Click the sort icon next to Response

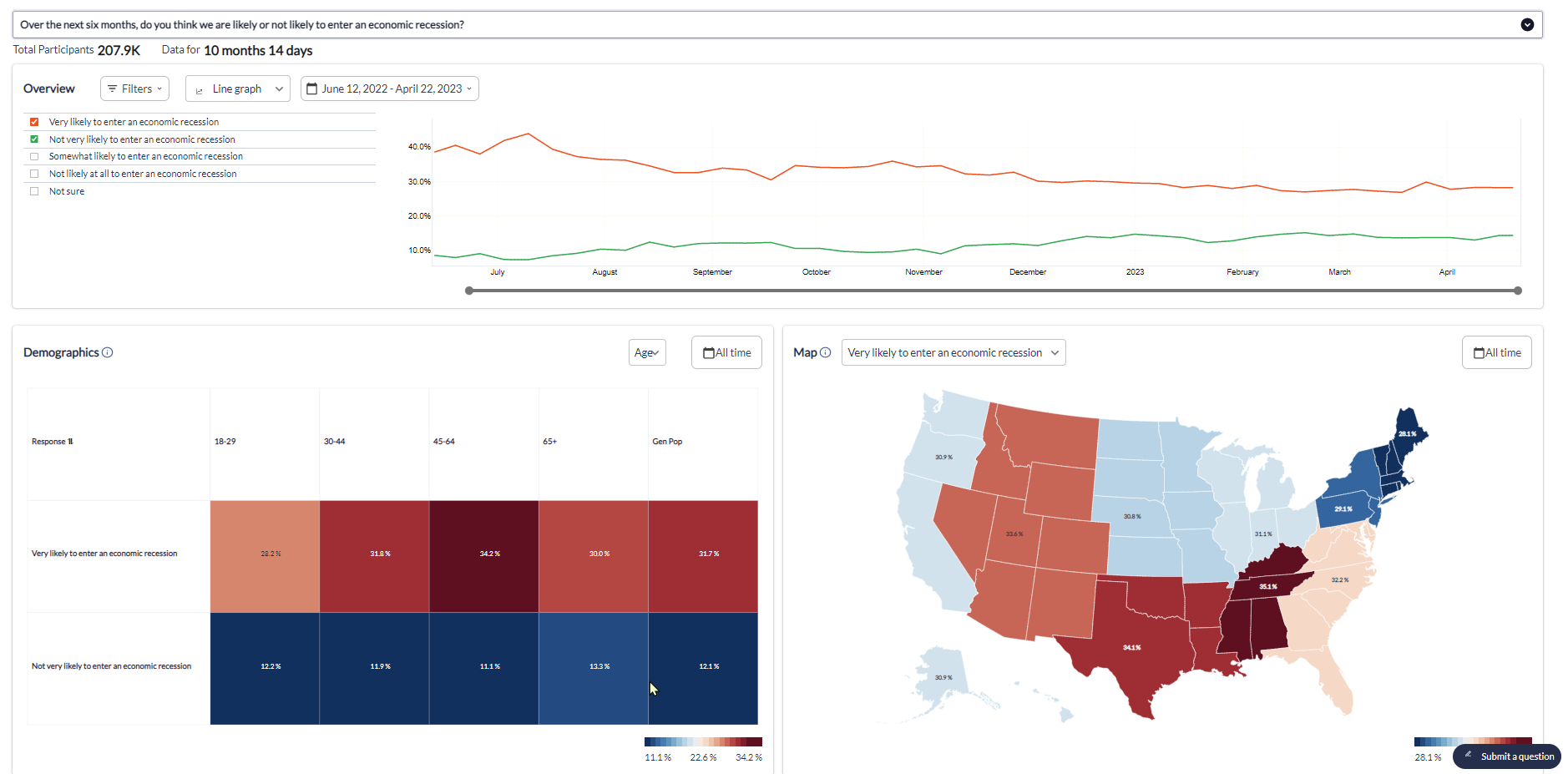coord(71,442)
